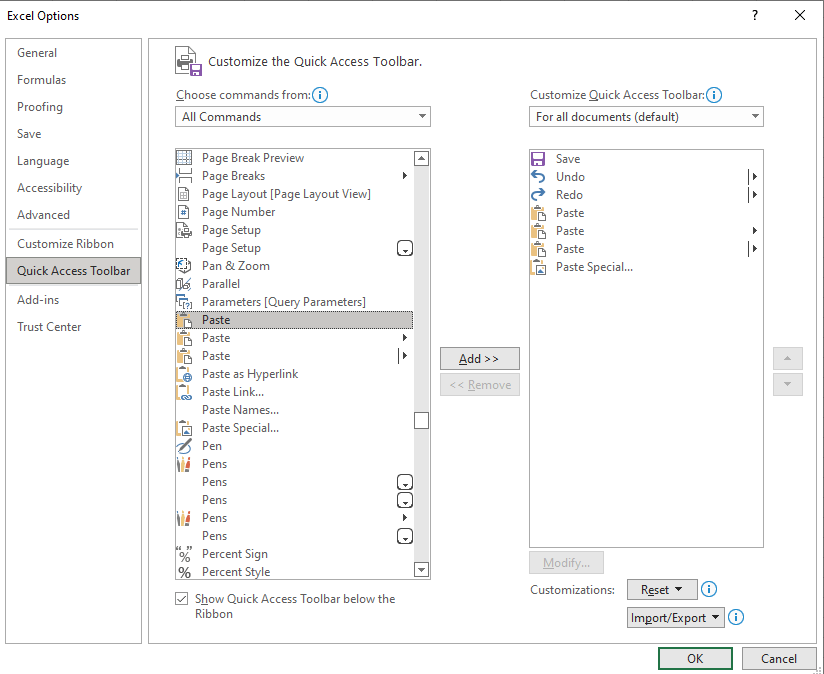The width and height of the screenshot is (824, 674).
Task: Select the Save icon in toolbar list
Action: (x=538, y=159)
